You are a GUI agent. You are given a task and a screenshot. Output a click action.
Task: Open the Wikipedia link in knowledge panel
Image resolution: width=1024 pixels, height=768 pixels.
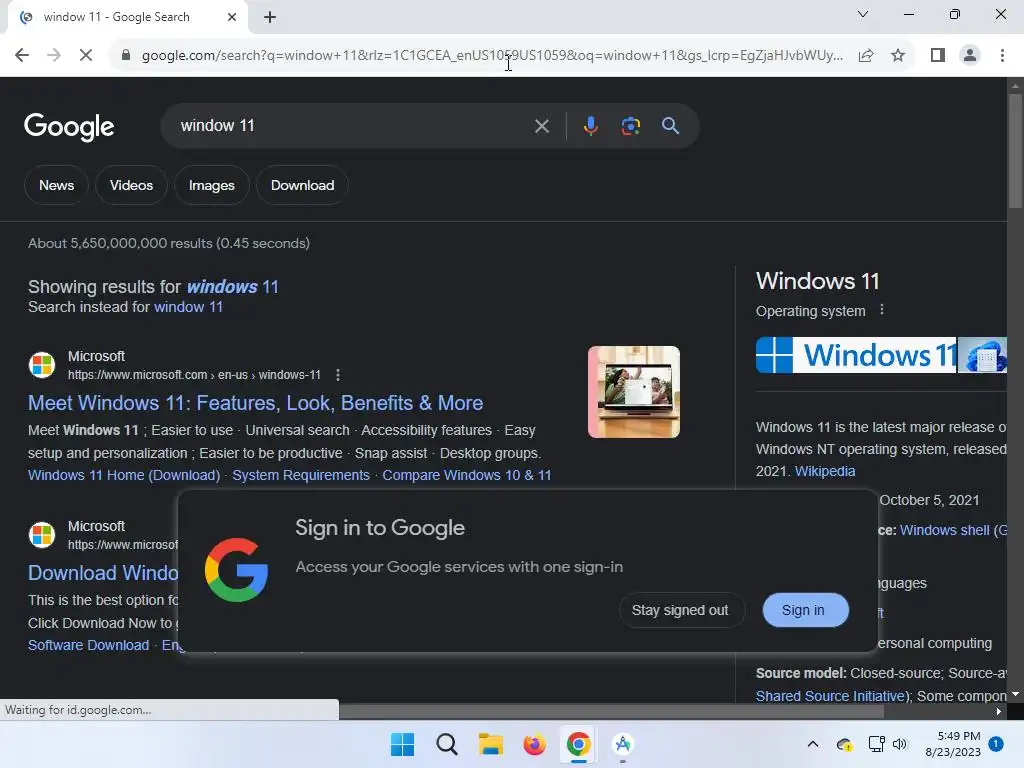click(825, 472)
